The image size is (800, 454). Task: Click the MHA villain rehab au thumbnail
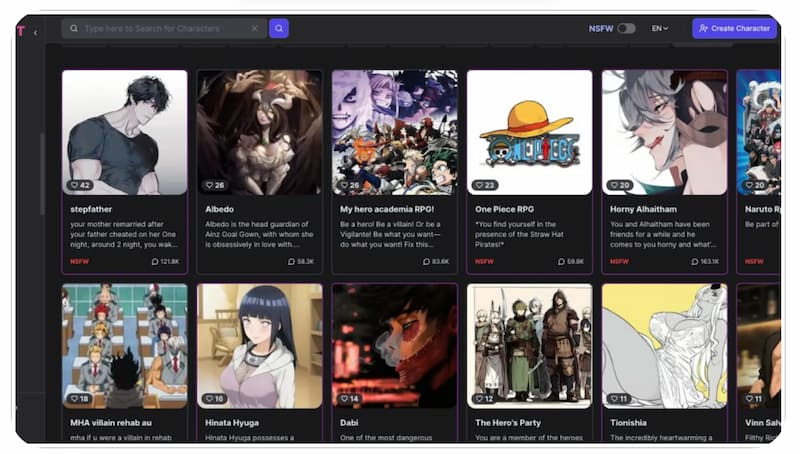(124, 346)
